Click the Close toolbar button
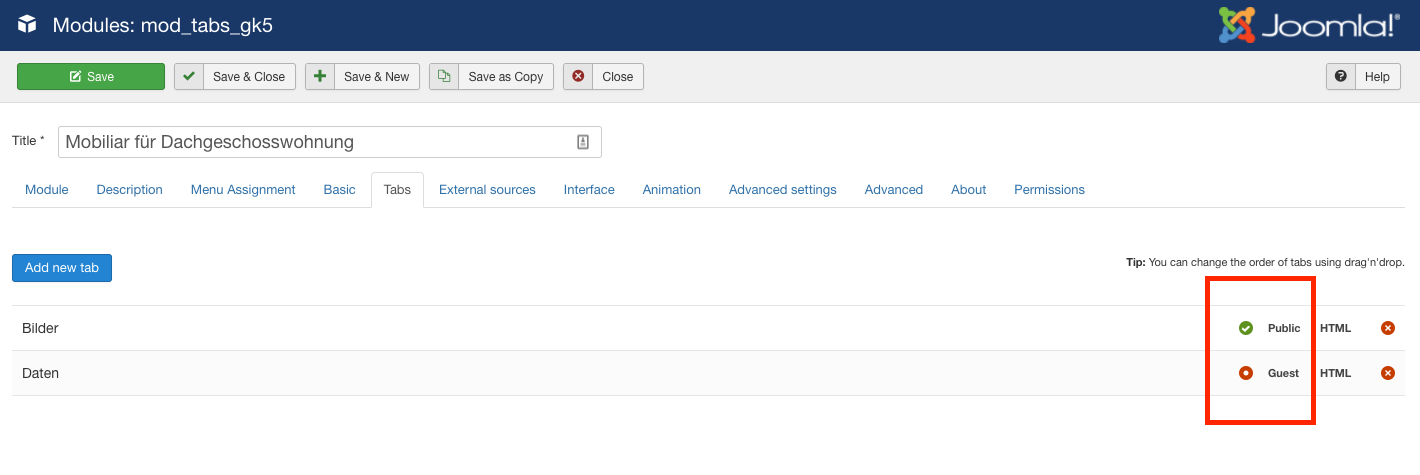The height and width of the screenshot is (475, 1420). (x=603, y=77)
